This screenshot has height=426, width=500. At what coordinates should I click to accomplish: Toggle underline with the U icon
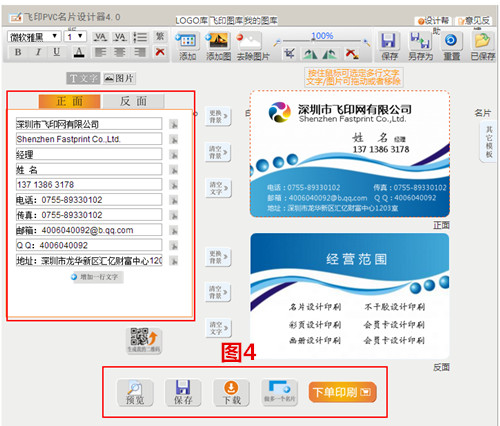(57, 52)
